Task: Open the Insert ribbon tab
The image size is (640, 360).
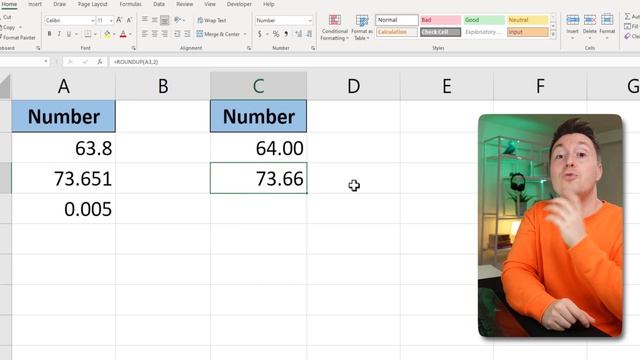Action: 35,4
